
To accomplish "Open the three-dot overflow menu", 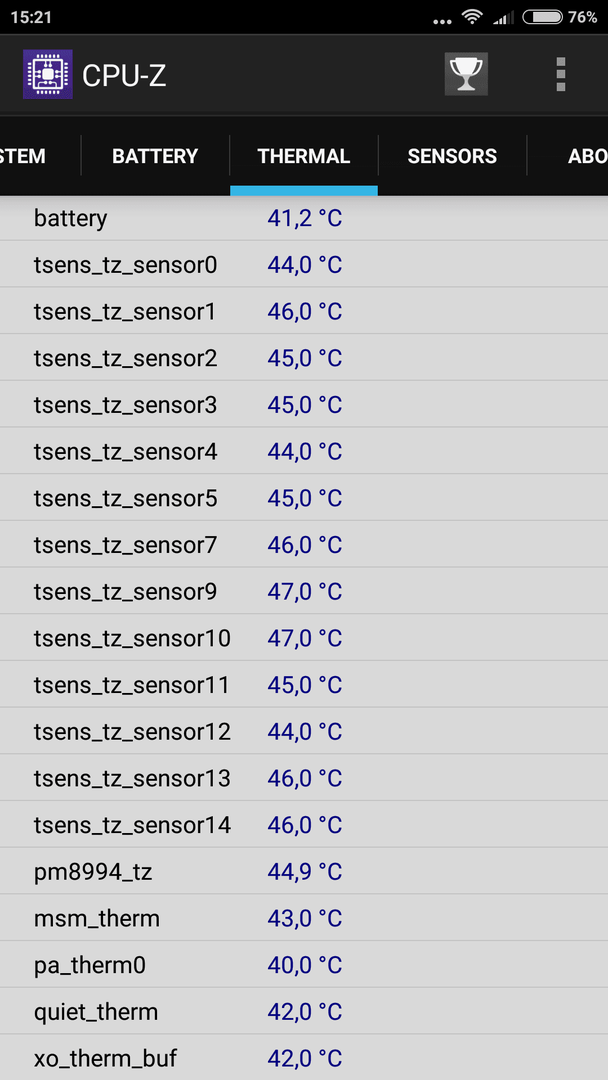I will (x=560, y=74).
